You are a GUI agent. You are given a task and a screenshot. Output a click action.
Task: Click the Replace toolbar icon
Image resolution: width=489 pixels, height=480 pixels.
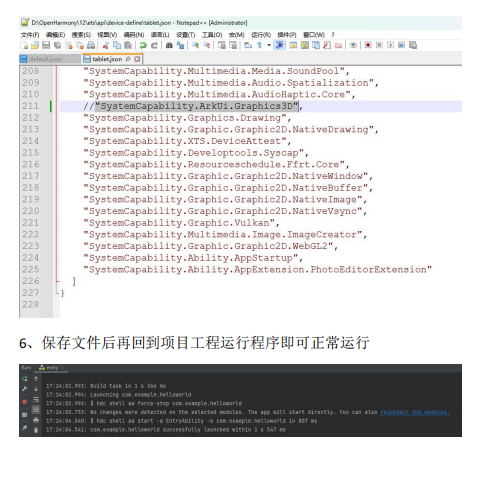(180, 45)
